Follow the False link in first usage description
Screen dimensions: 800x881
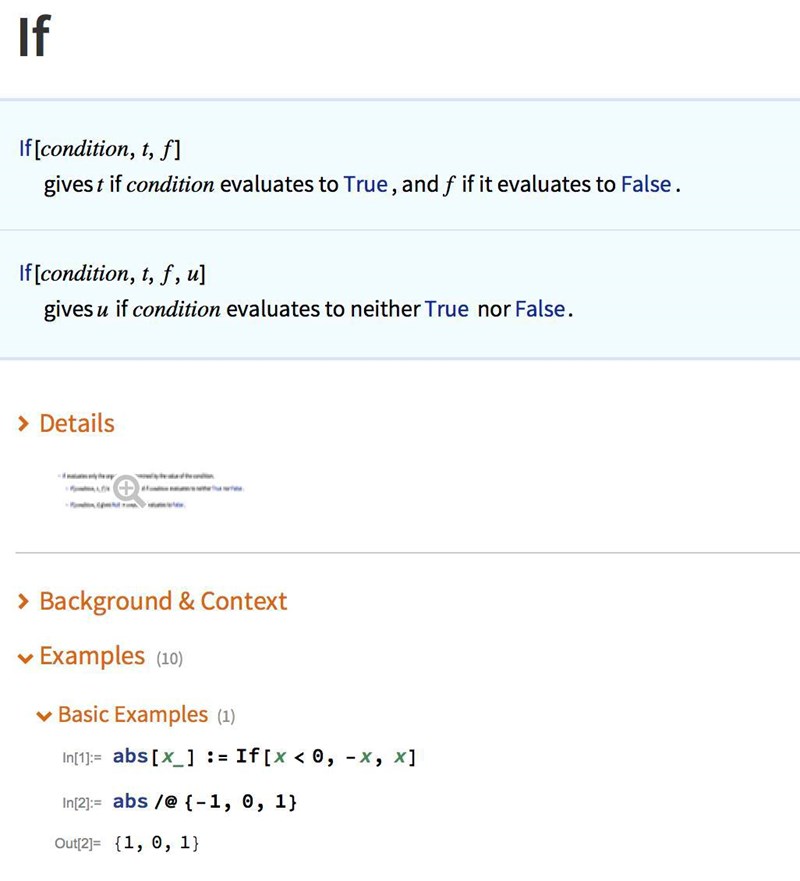(x=646, y=185)
